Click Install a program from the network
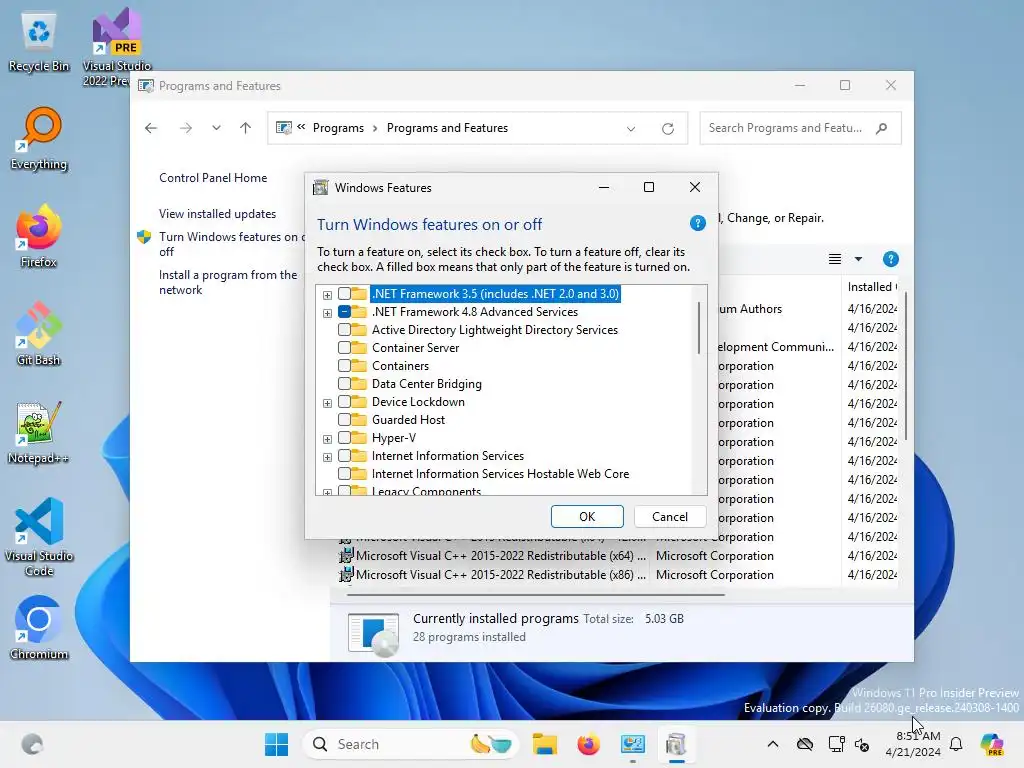Viewport: 1024px width, 768px height. 228,282
